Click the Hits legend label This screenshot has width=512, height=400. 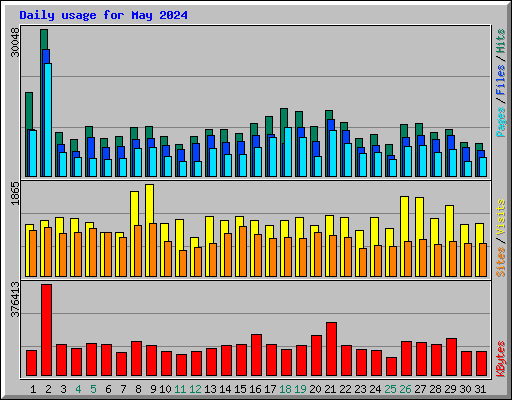point(500,41)
